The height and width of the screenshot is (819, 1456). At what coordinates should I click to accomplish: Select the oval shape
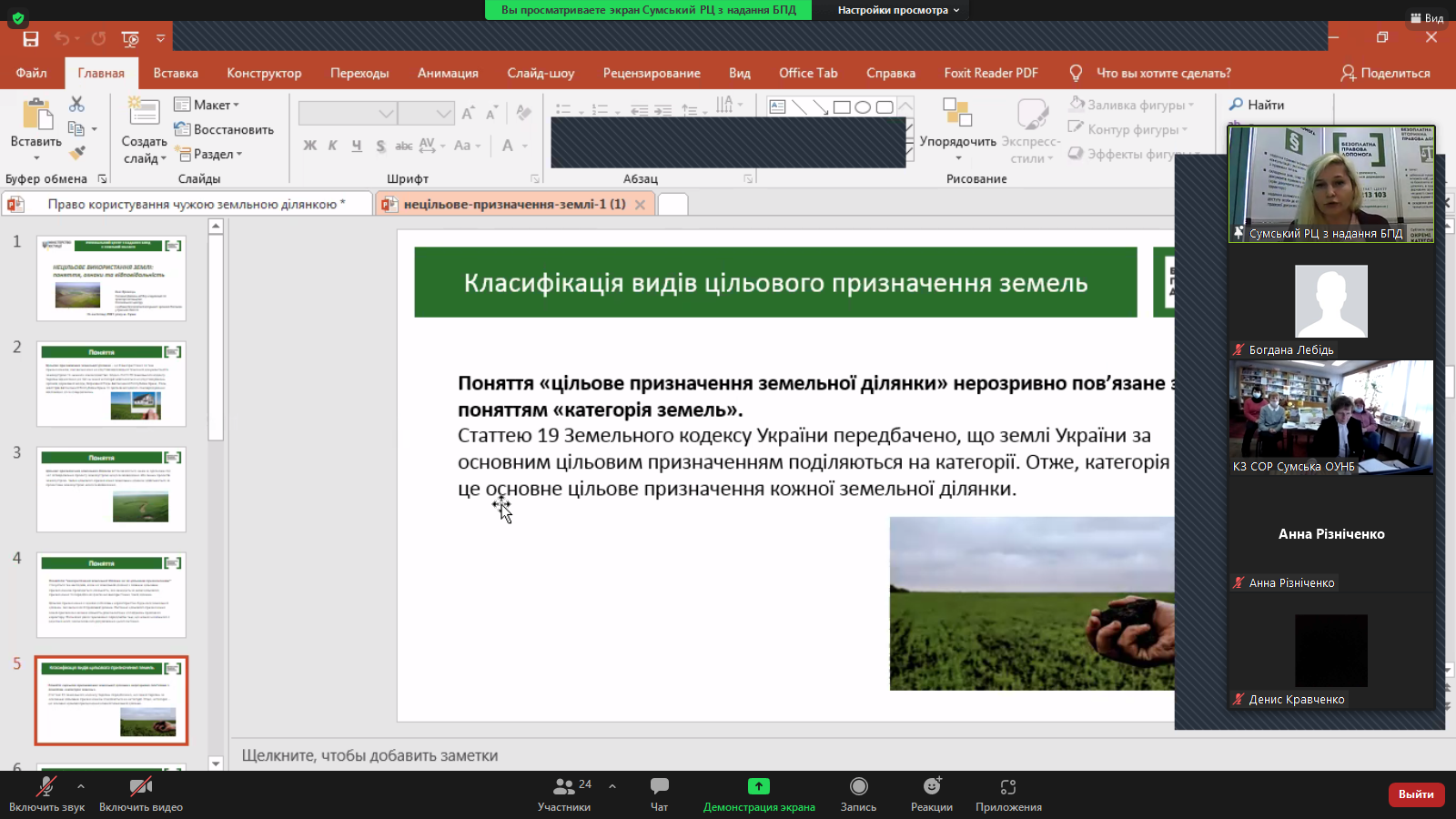(x=863, y=106)
